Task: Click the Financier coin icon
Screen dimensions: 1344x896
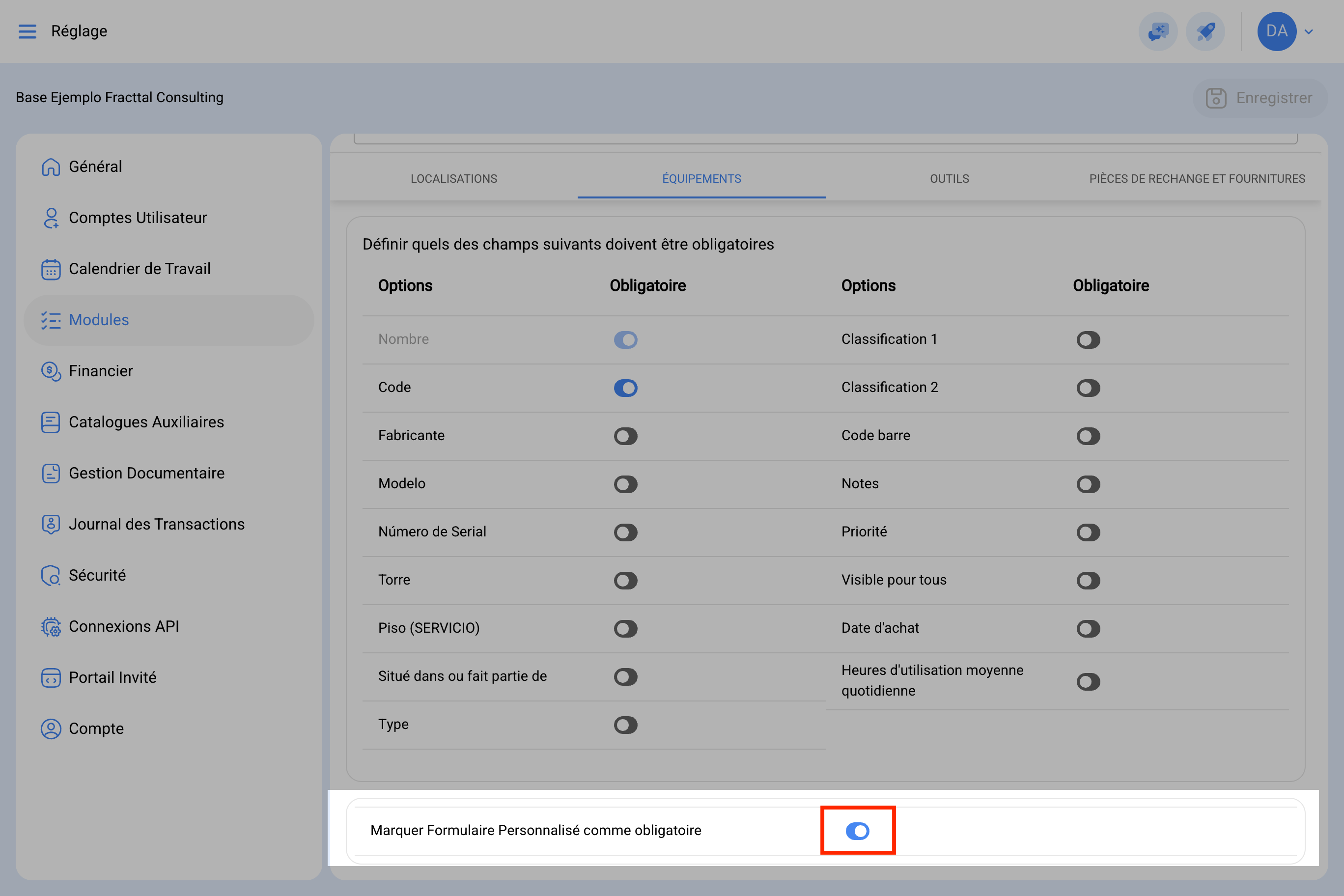Action: 51,371
